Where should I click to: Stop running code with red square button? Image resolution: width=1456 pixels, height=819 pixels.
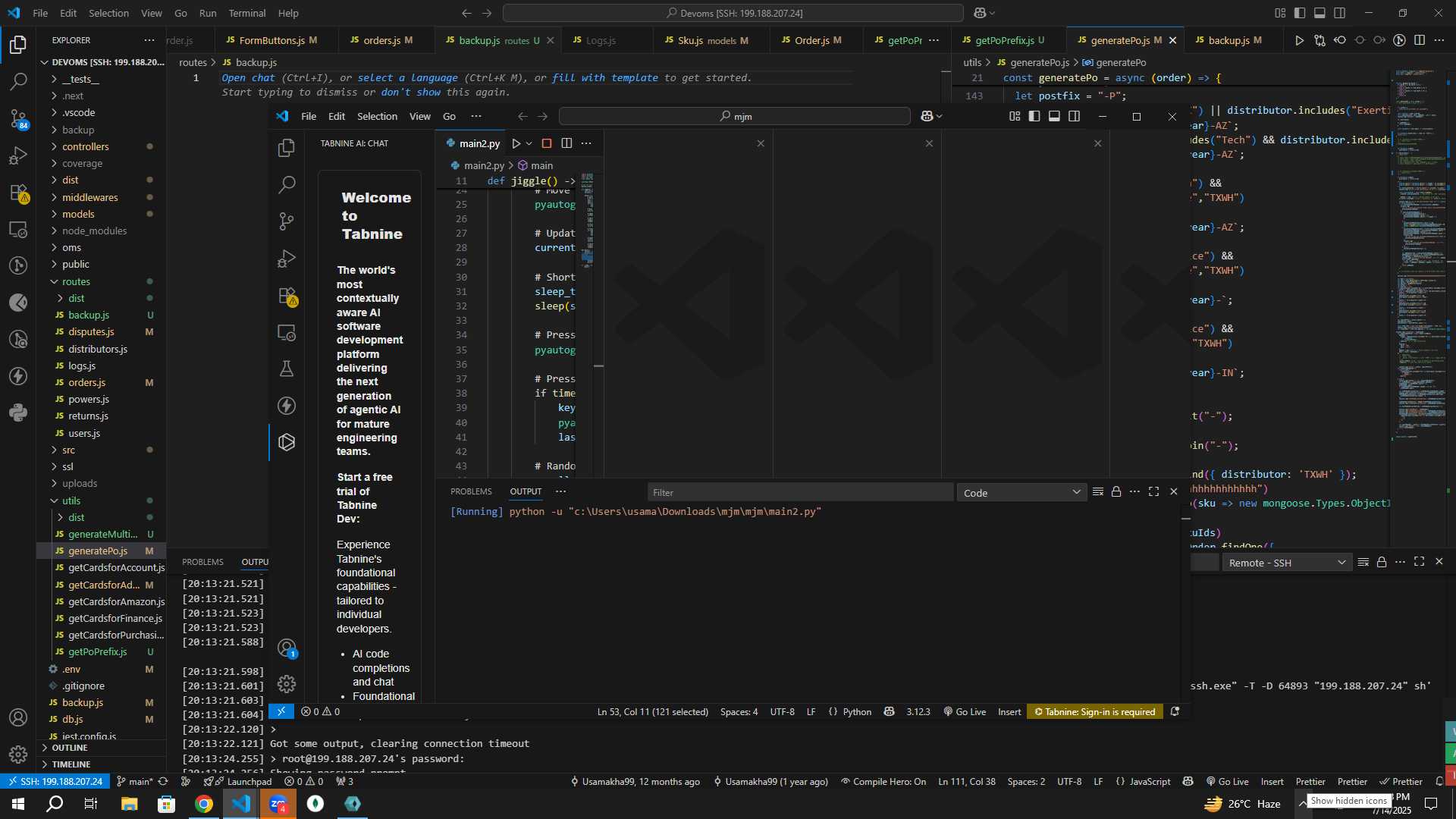click(547, 143)
